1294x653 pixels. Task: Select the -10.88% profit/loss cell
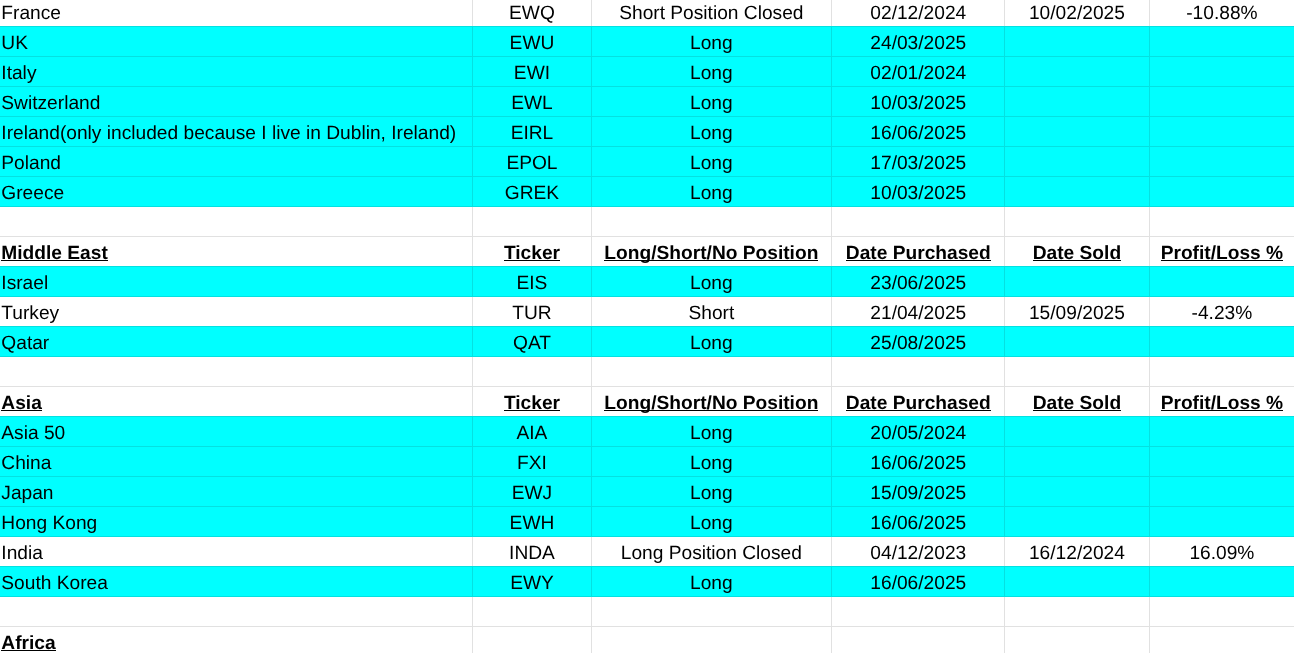[x=1221, y=13]
